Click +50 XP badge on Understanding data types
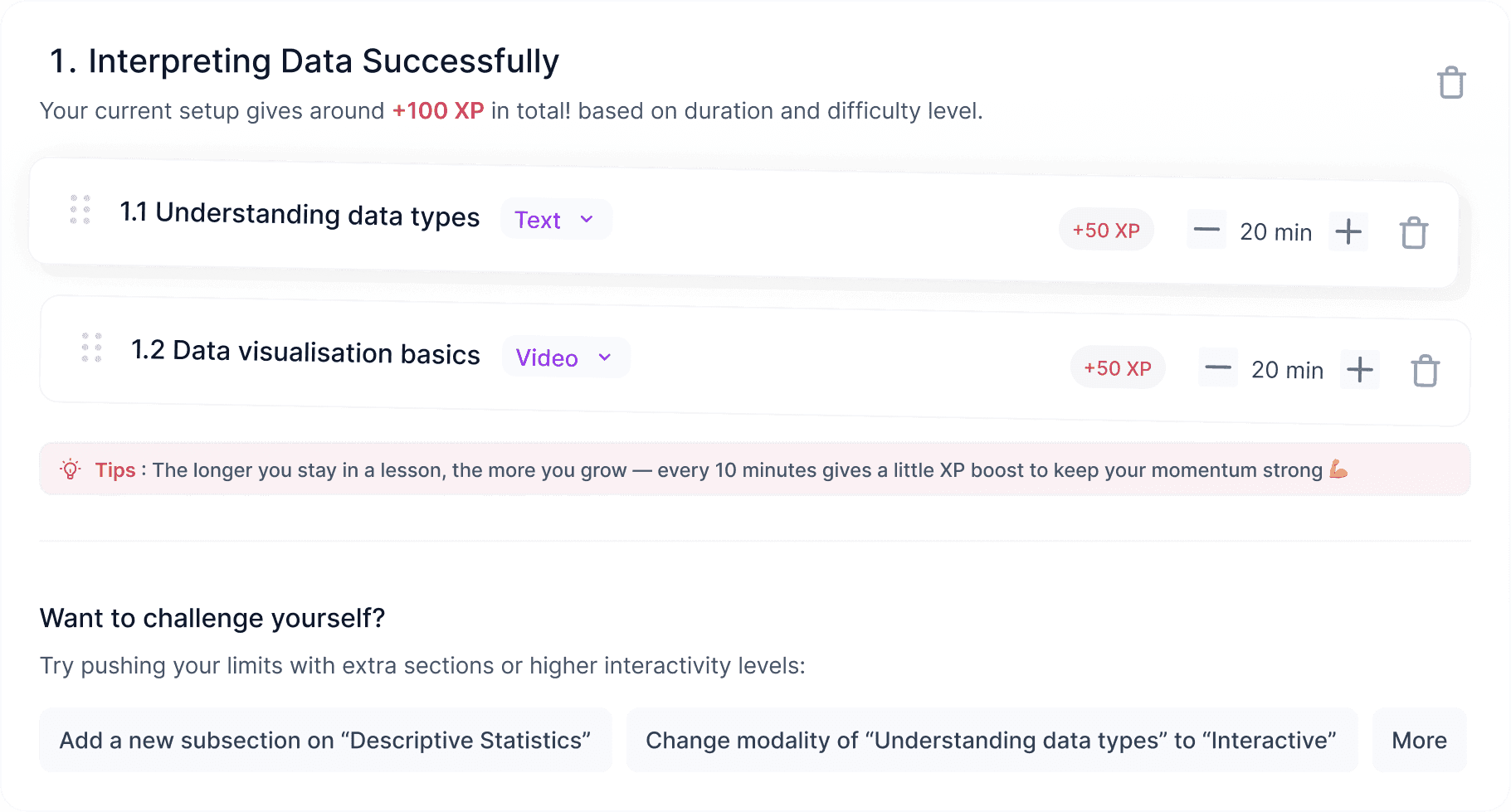 pos(1106,230)
